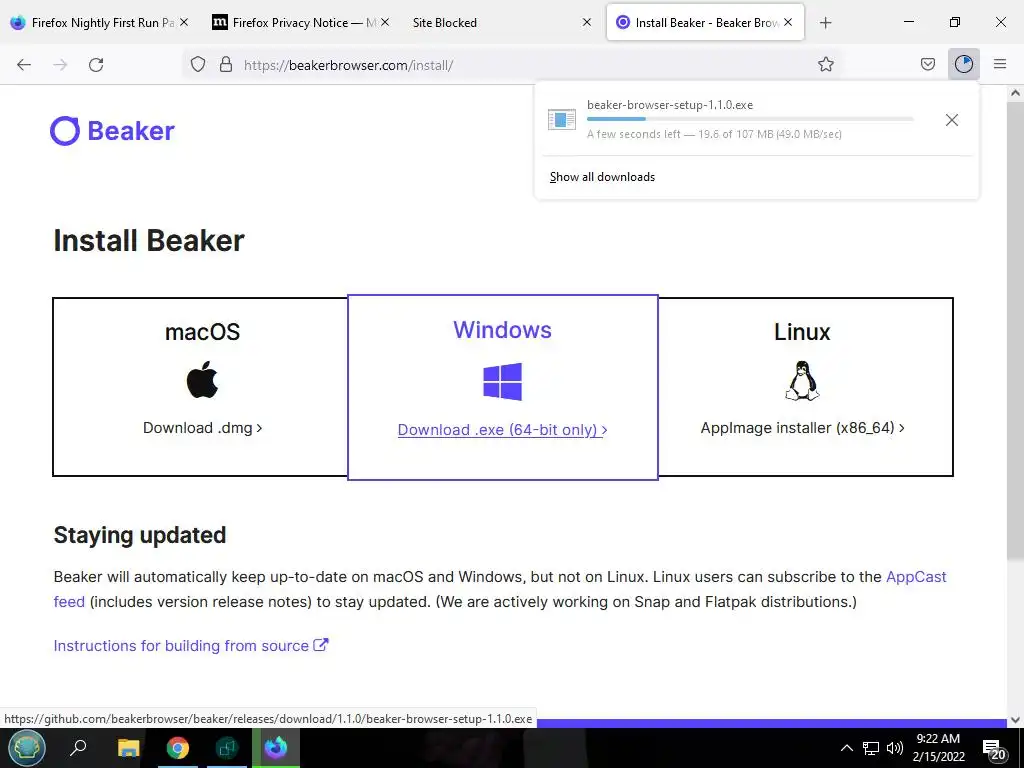Click the Staying updated heading

pyautogui.click(x=140, y=535)
